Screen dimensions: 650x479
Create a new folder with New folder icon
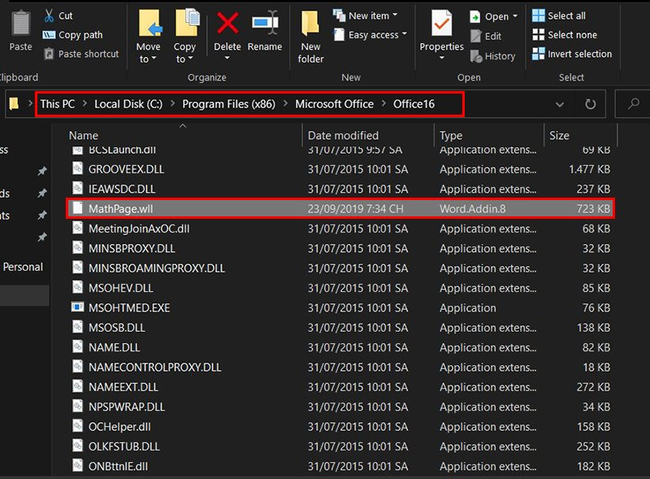[x=311, y=24]
